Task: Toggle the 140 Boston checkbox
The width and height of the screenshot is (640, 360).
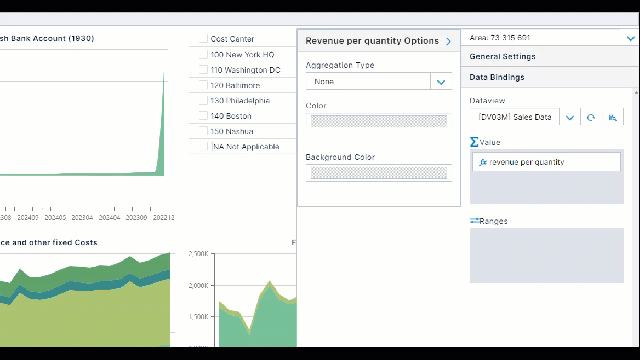Action: 203,116
